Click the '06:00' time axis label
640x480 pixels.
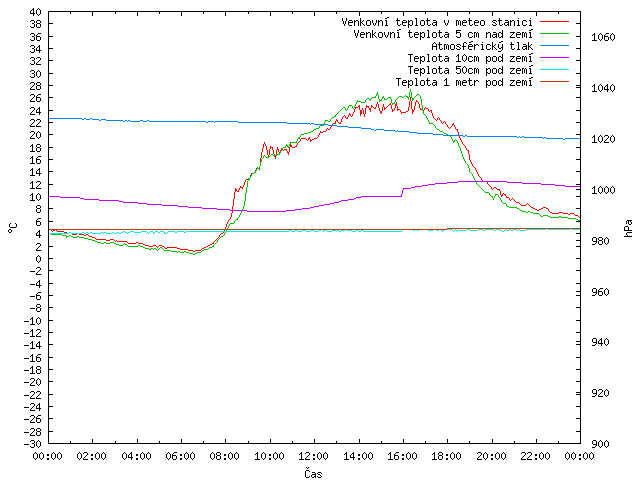pos(180,456)
